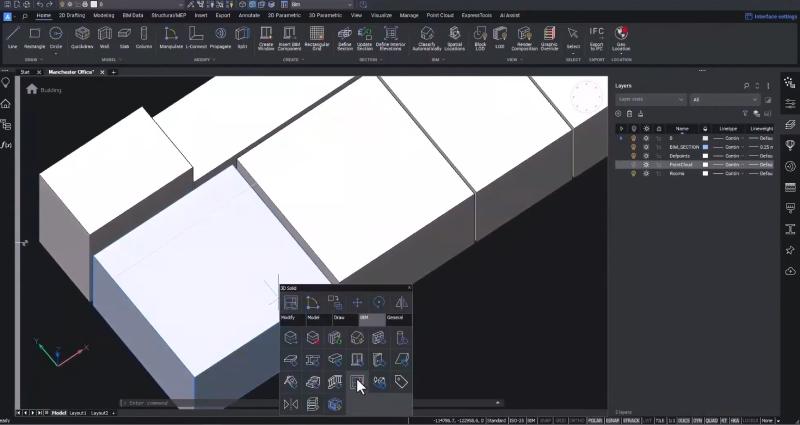Viewport: 800px width, 425px height.
Task: Select the Circle draw tool
Action: tap(56, 38)
